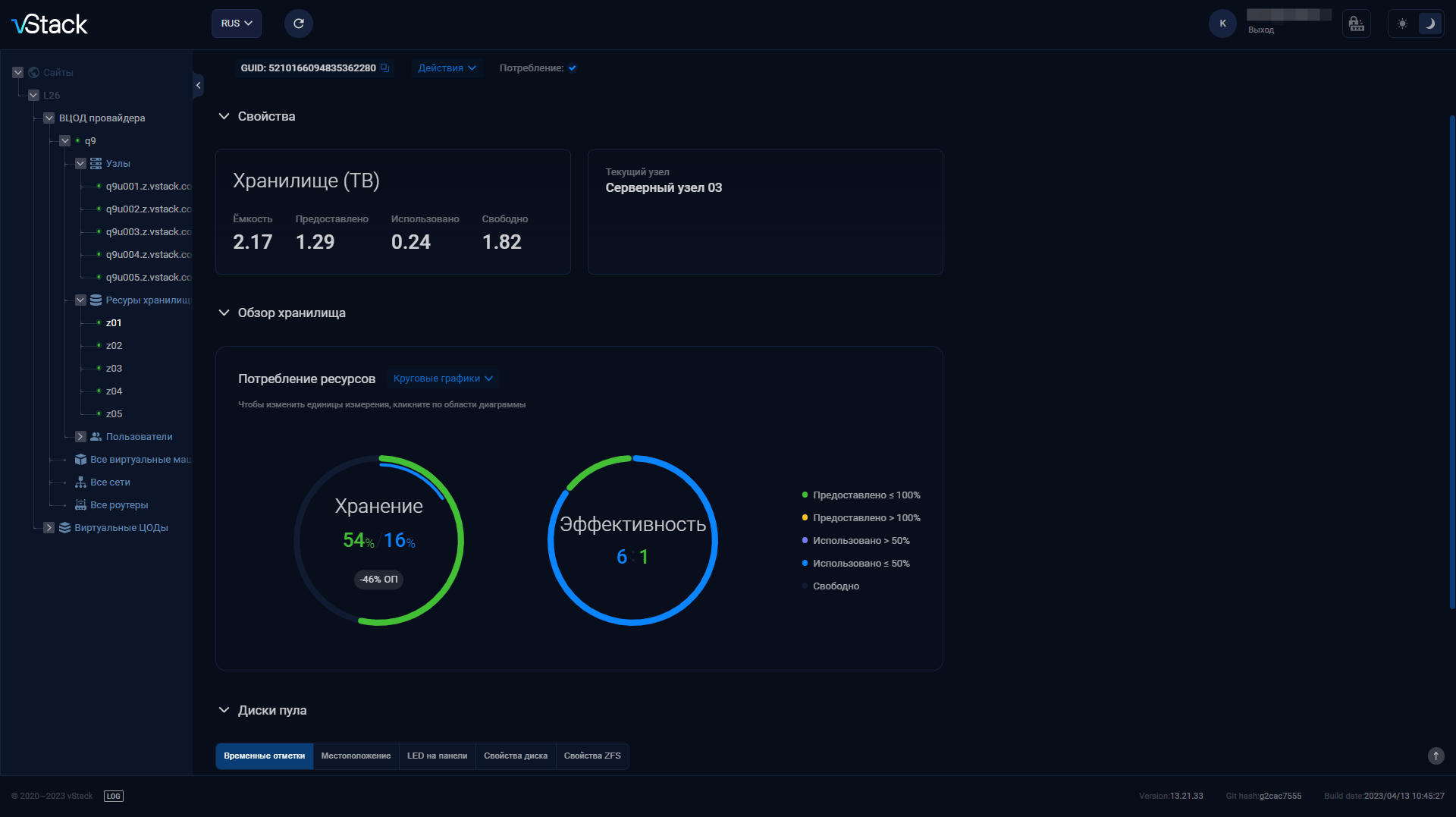Switch to the Местоположение tab
The width and height of the screenshot is (1456, 817).
(x=356, y=756)
